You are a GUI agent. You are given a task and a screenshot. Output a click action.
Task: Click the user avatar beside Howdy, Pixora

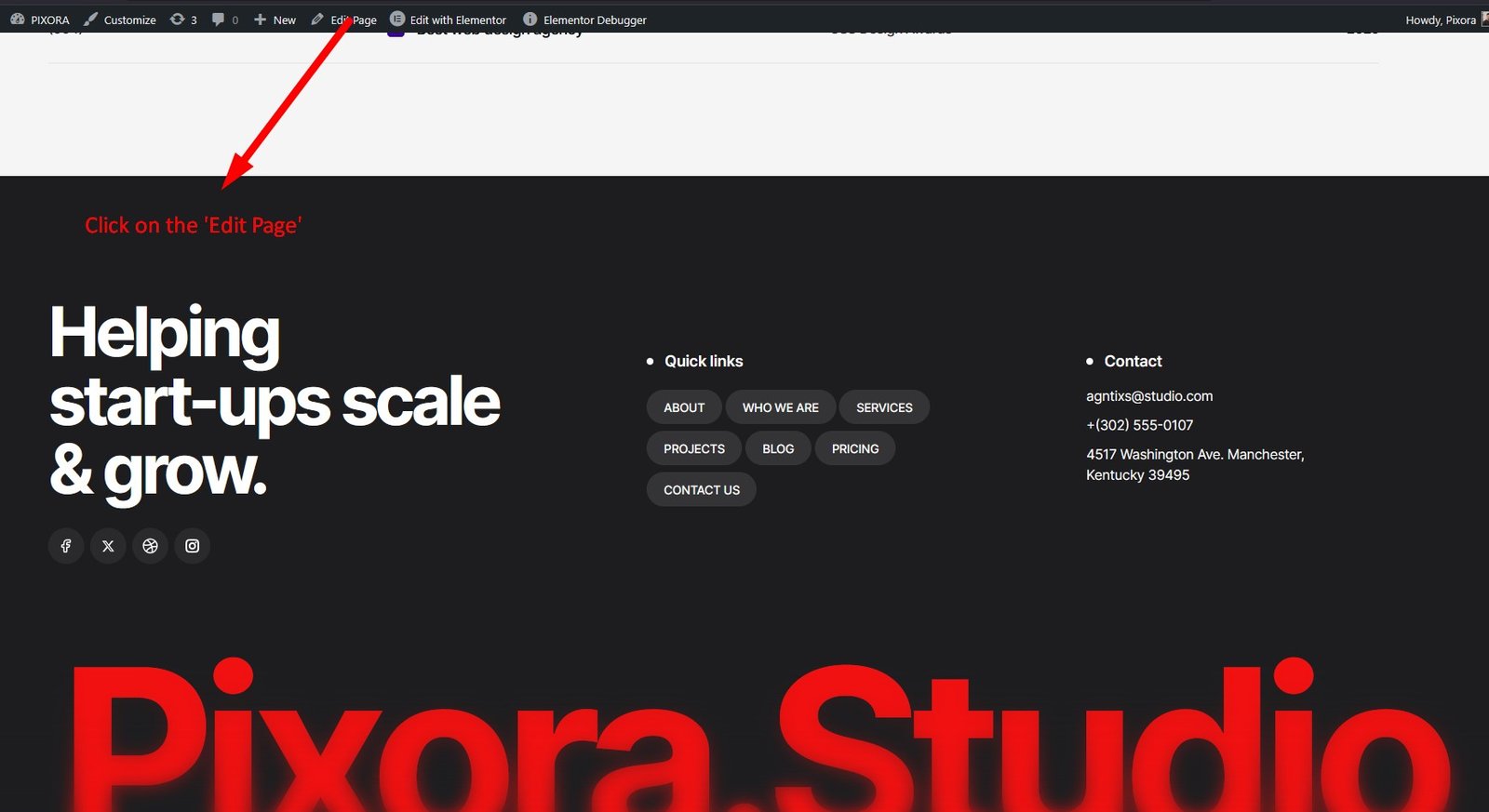point(1483,20)
